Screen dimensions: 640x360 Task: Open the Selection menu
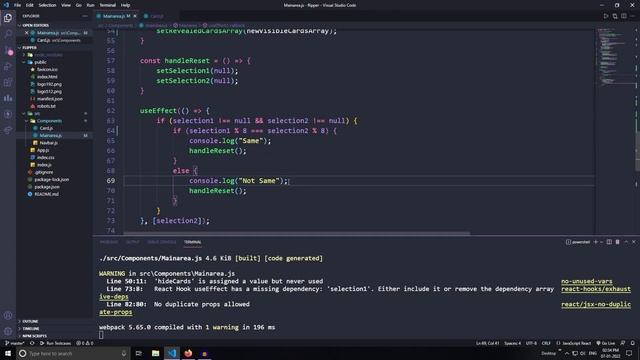pyautogui.click(x=47, y=5)
